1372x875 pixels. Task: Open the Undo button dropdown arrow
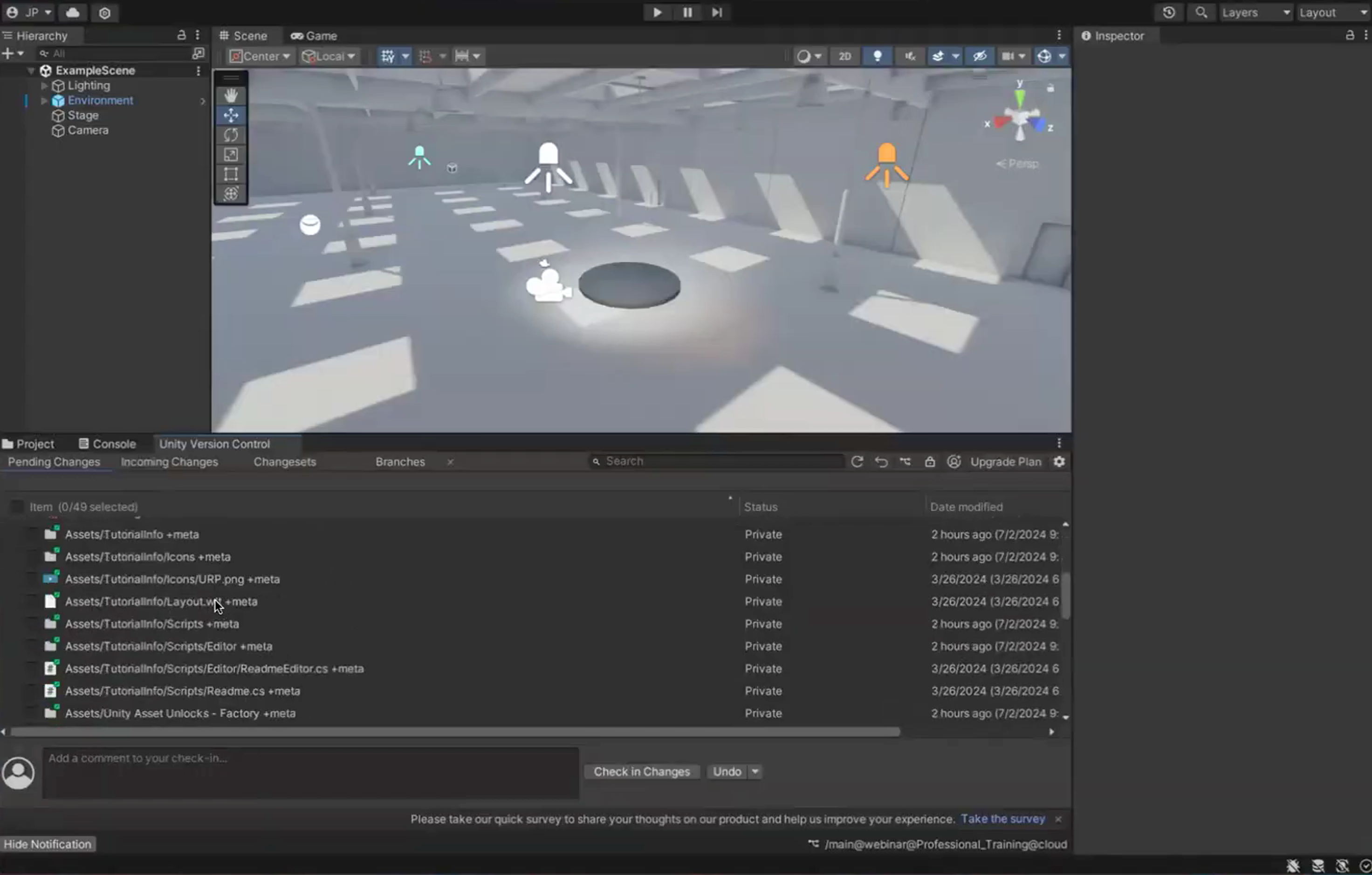coord(755,771)
